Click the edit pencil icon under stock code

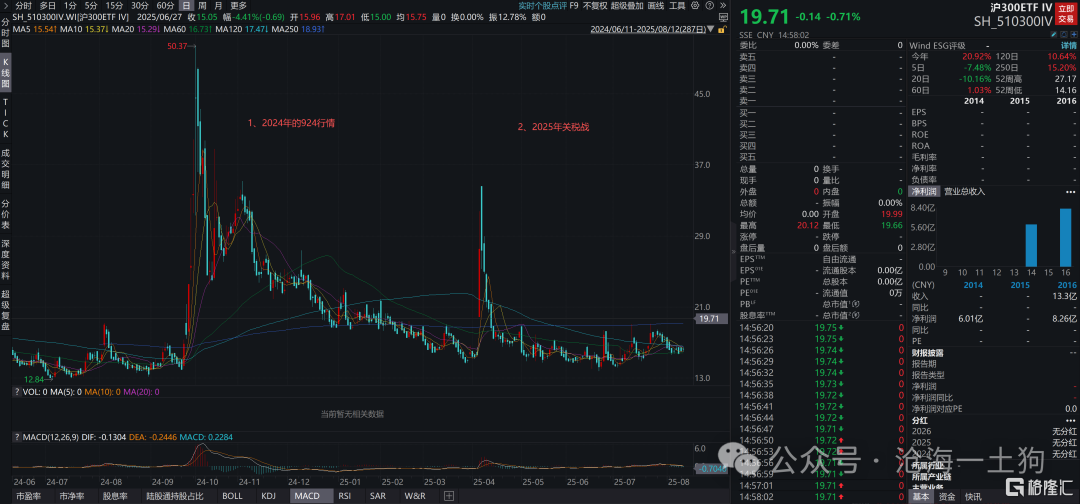[x=1055, y=34]
